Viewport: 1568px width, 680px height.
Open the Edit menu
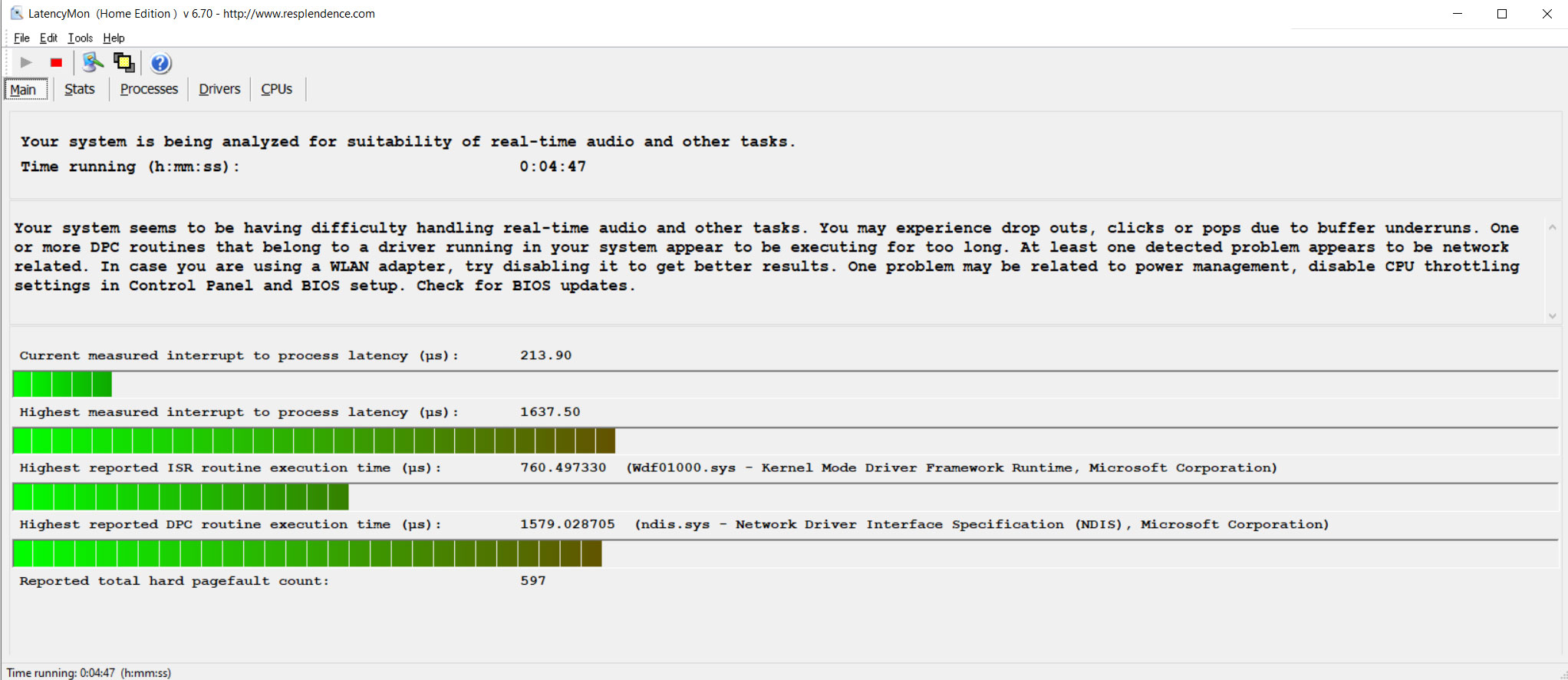point(48,38)
